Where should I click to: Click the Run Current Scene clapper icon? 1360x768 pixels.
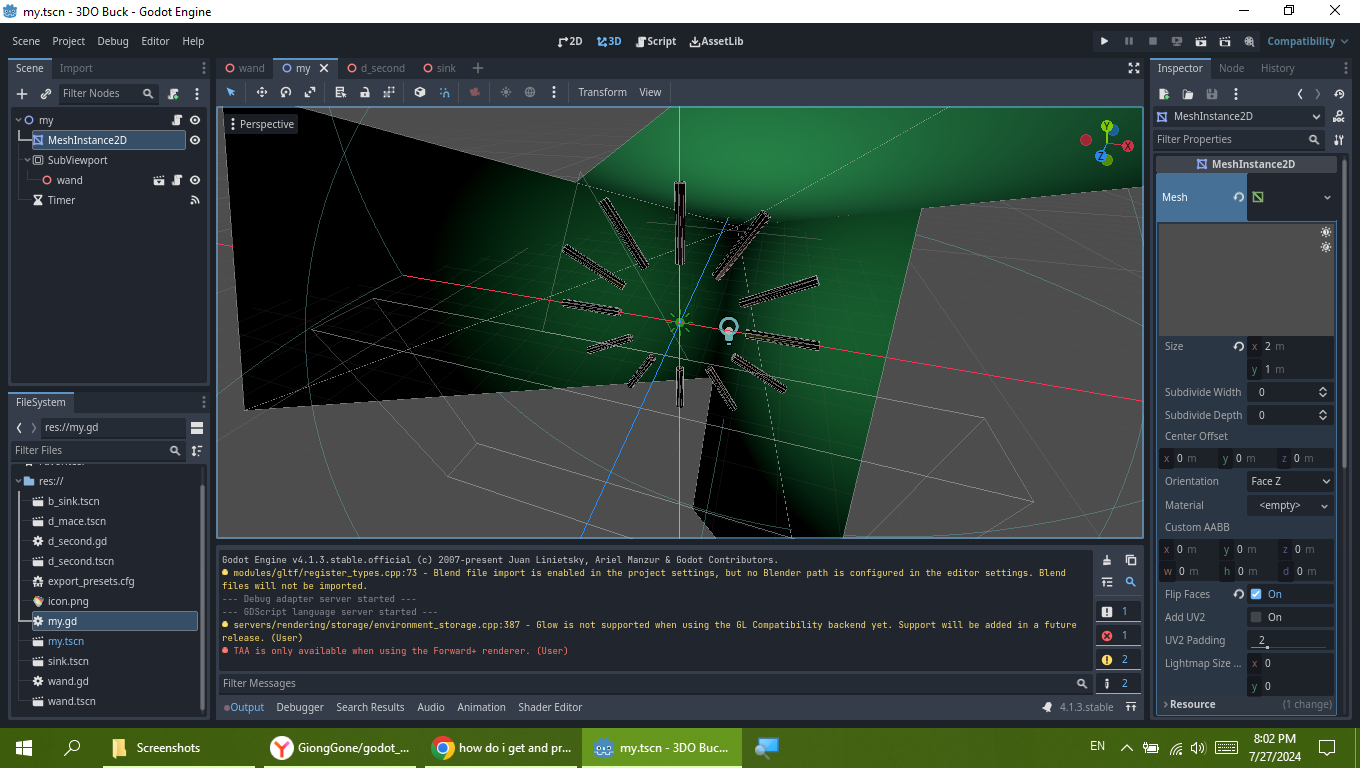click(1201, 41)
